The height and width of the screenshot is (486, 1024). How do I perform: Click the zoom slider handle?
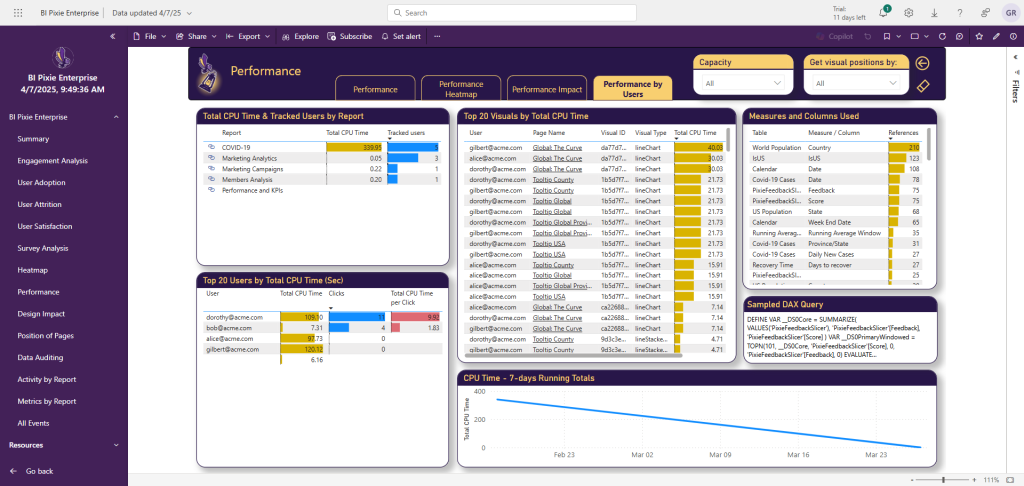[944, 480]
